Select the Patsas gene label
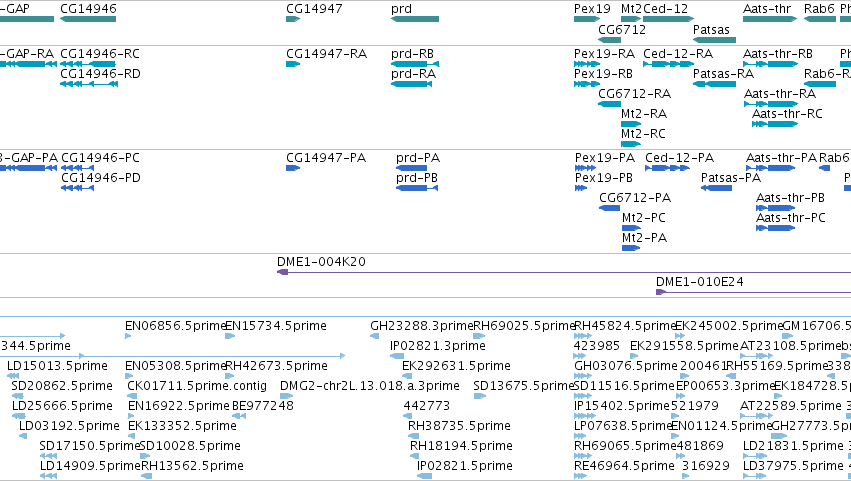 click(x=711, y=29)
